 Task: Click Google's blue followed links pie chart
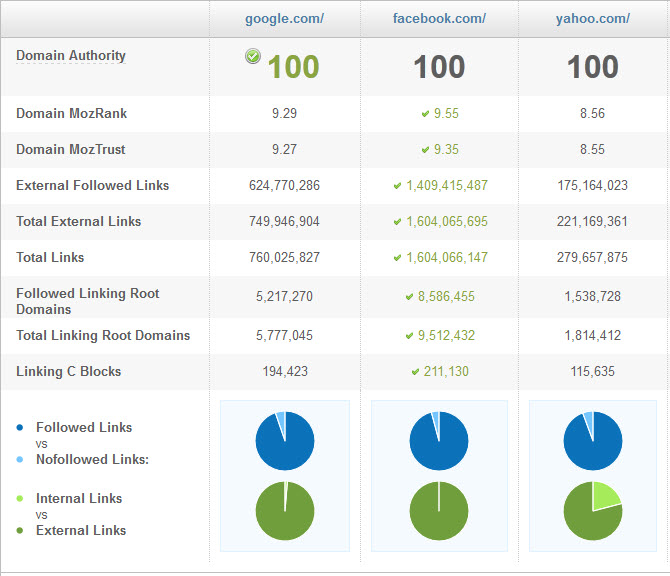pos(285,441)
